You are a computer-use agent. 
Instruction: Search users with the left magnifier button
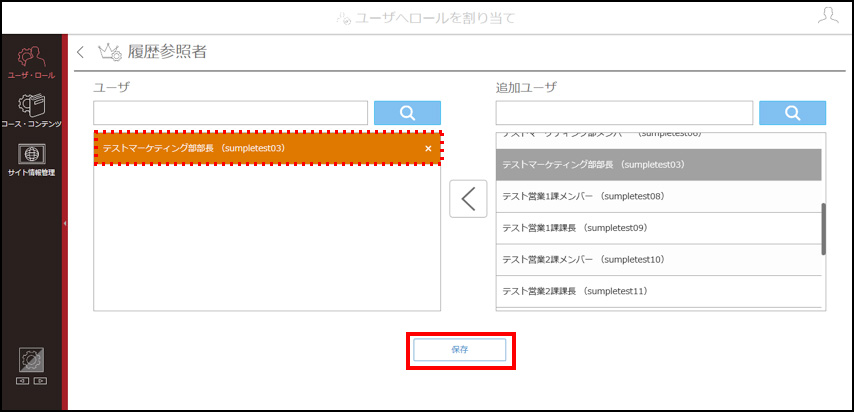[x=407, y=113]
